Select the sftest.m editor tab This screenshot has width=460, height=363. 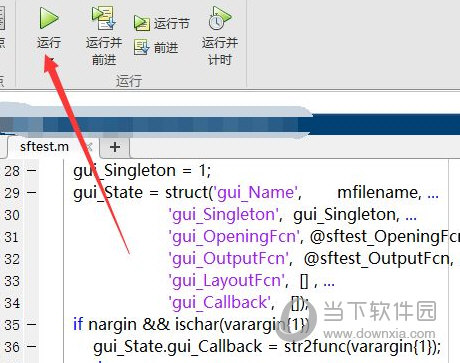(x=44, y=147)
